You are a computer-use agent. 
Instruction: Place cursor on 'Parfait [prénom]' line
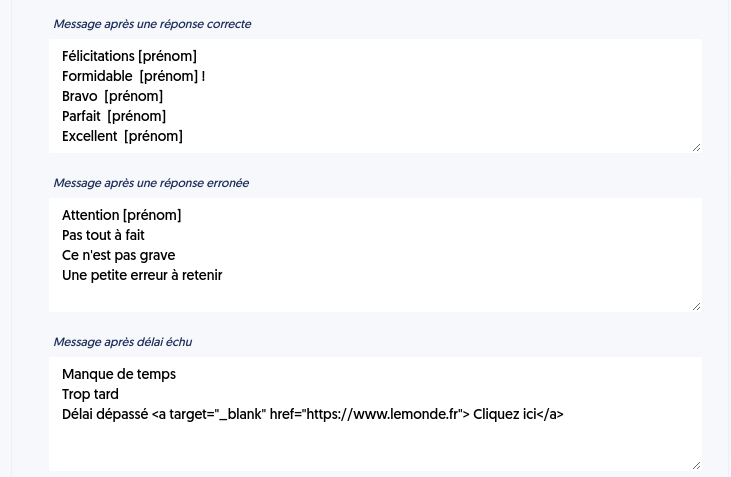coord(114,116)
